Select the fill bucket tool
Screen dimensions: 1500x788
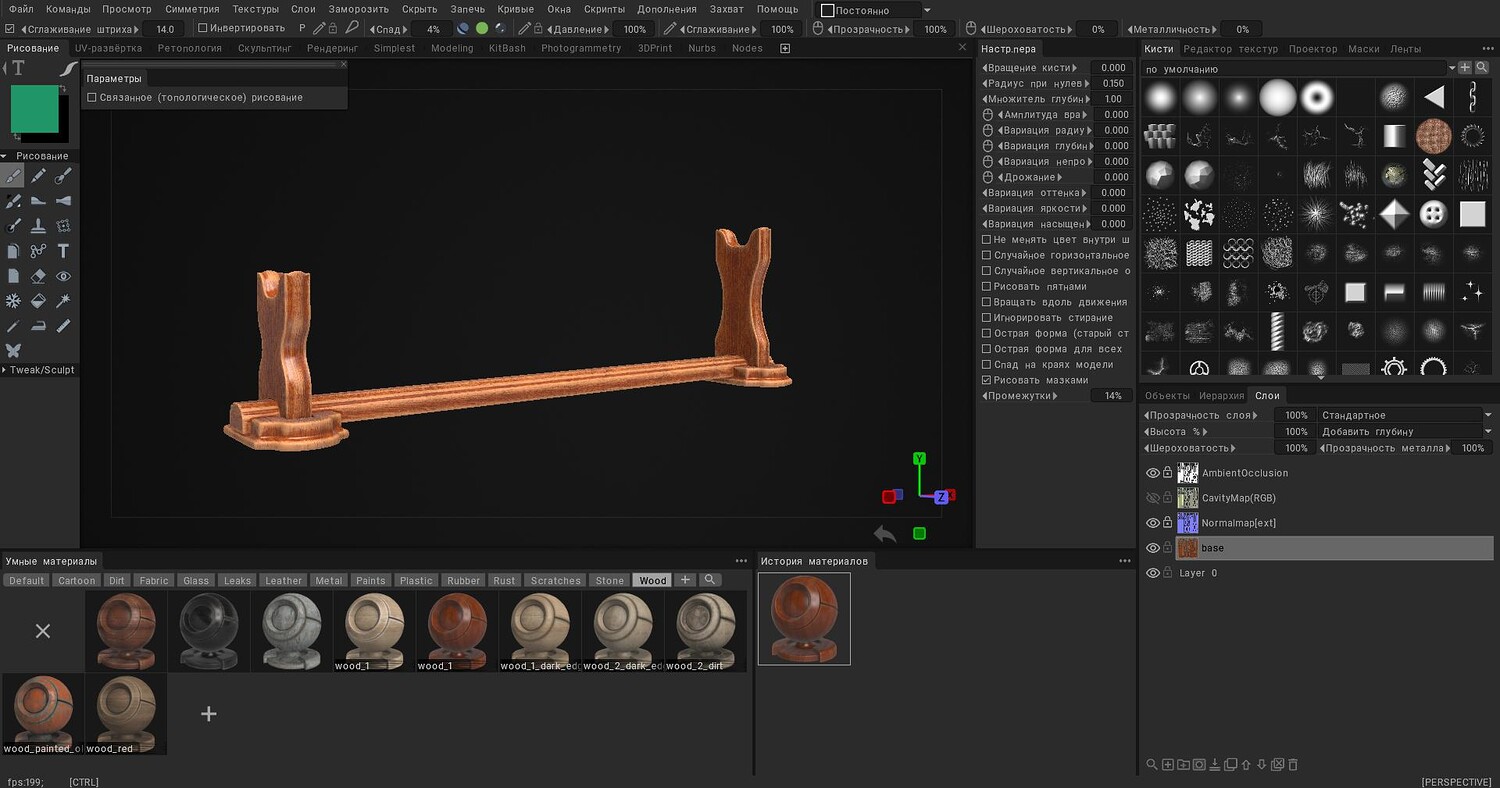tap(38, 301)
